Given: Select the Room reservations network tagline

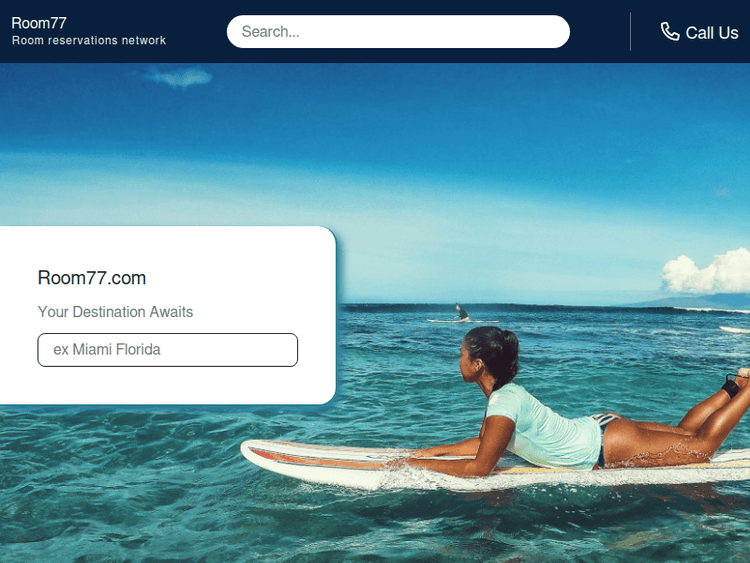Looking at the screenshot, I should tap(89, 40).
